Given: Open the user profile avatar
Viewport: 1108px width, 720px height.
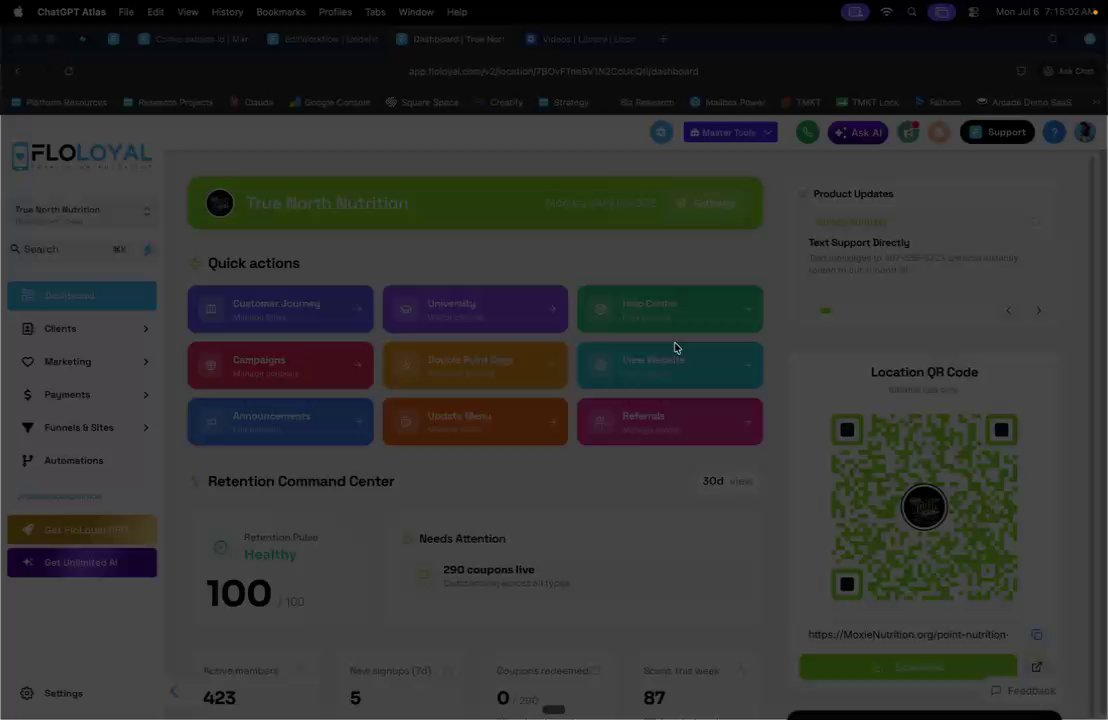Looking at the screenshot, I should pos(1085,132).
